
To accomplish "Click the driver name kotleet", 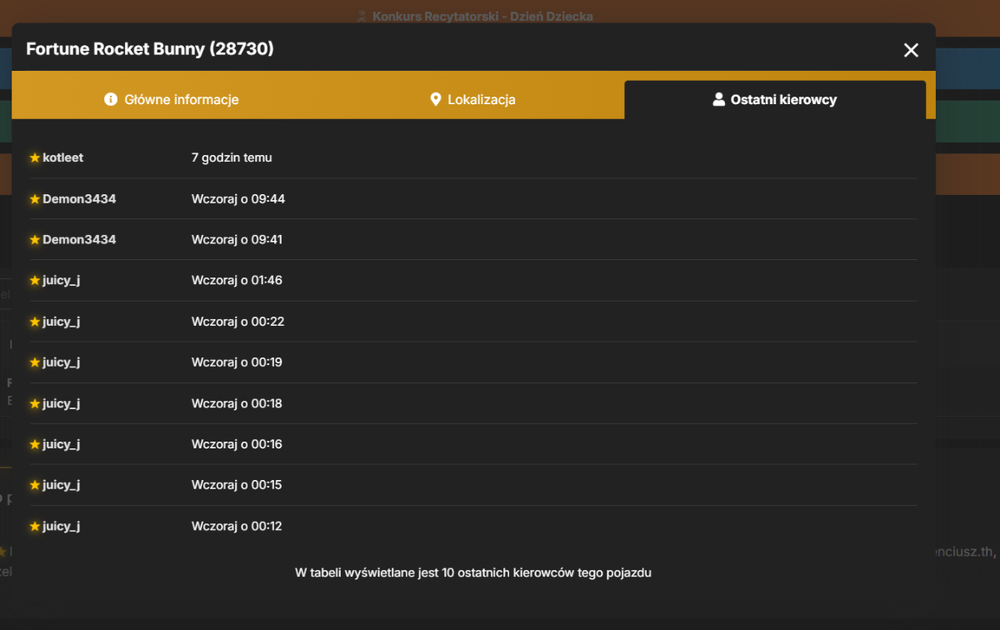I will point(63,158).
